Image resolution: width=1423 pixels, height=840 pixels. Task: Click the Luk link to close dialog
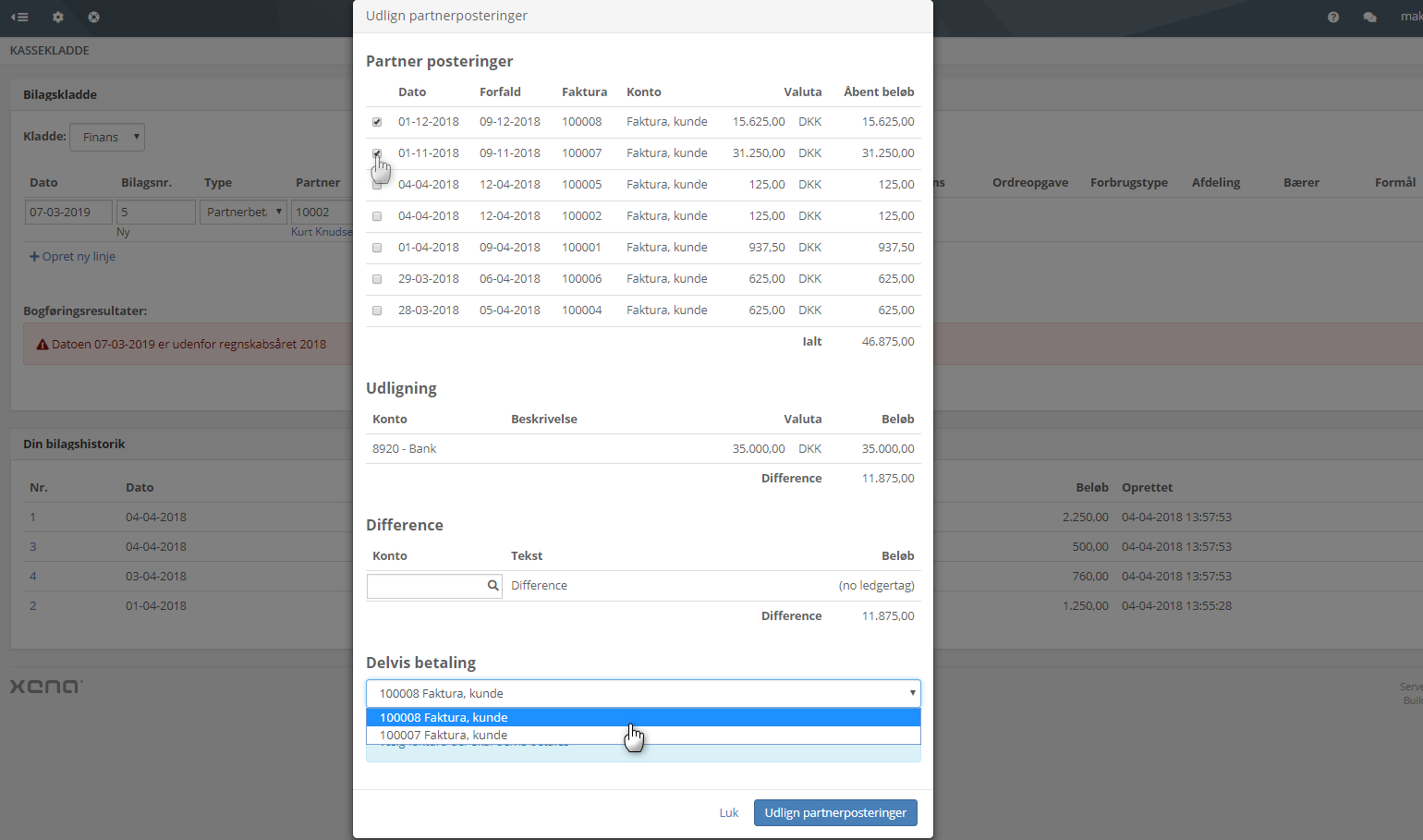(728, 813)
